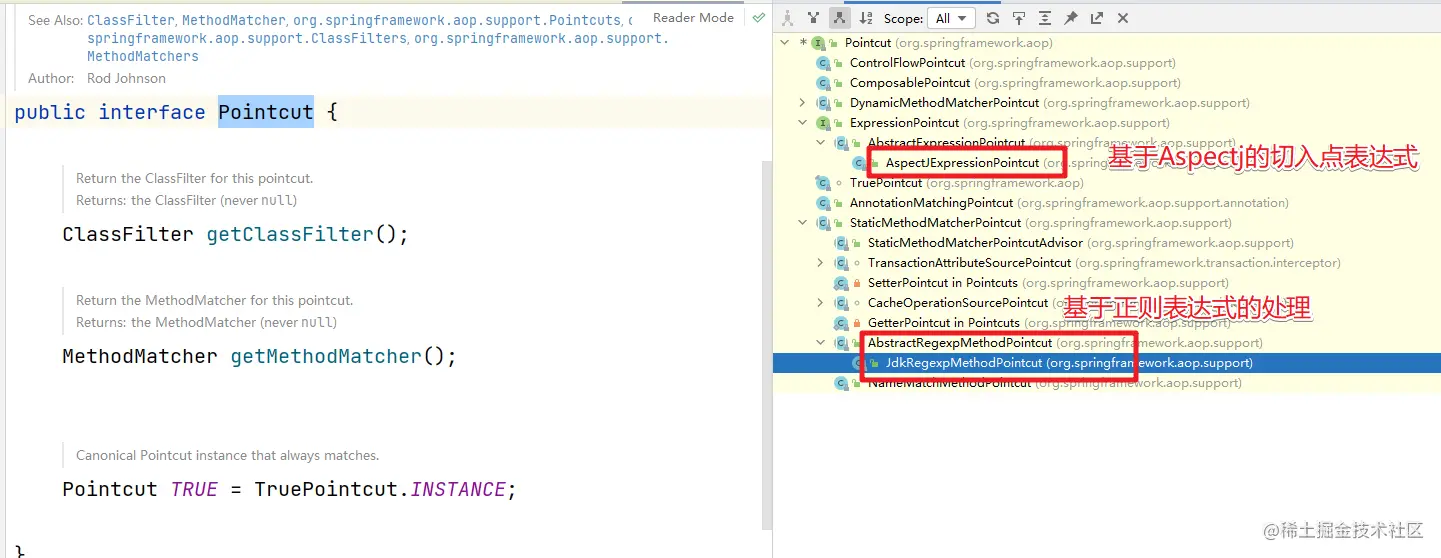Click ExpressionPointcut interface icon
1441x558 pixels.
(x=824, y=123)
